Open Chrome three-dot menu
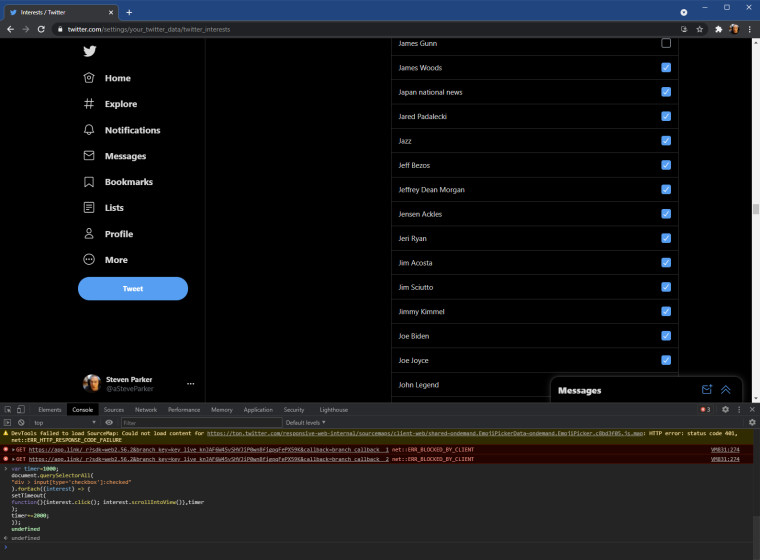Screen dimensions: 760x560 pos(749,29)
